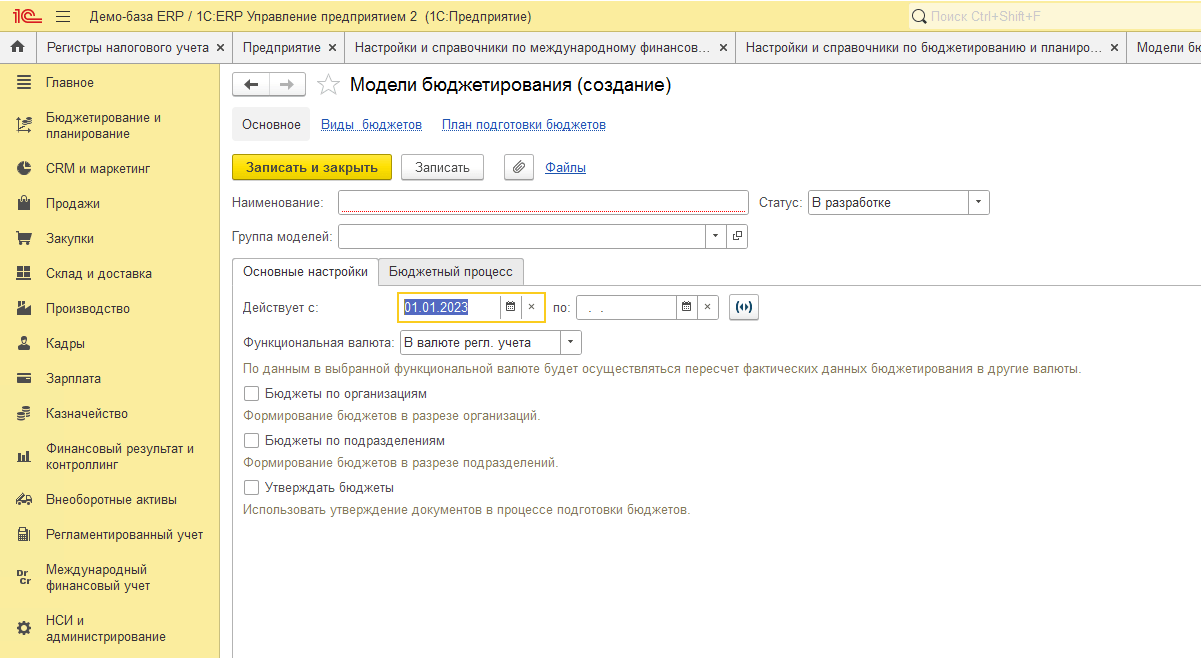Click into the 'Наименование' text field
1201x658 pixels.
point(543,203)
